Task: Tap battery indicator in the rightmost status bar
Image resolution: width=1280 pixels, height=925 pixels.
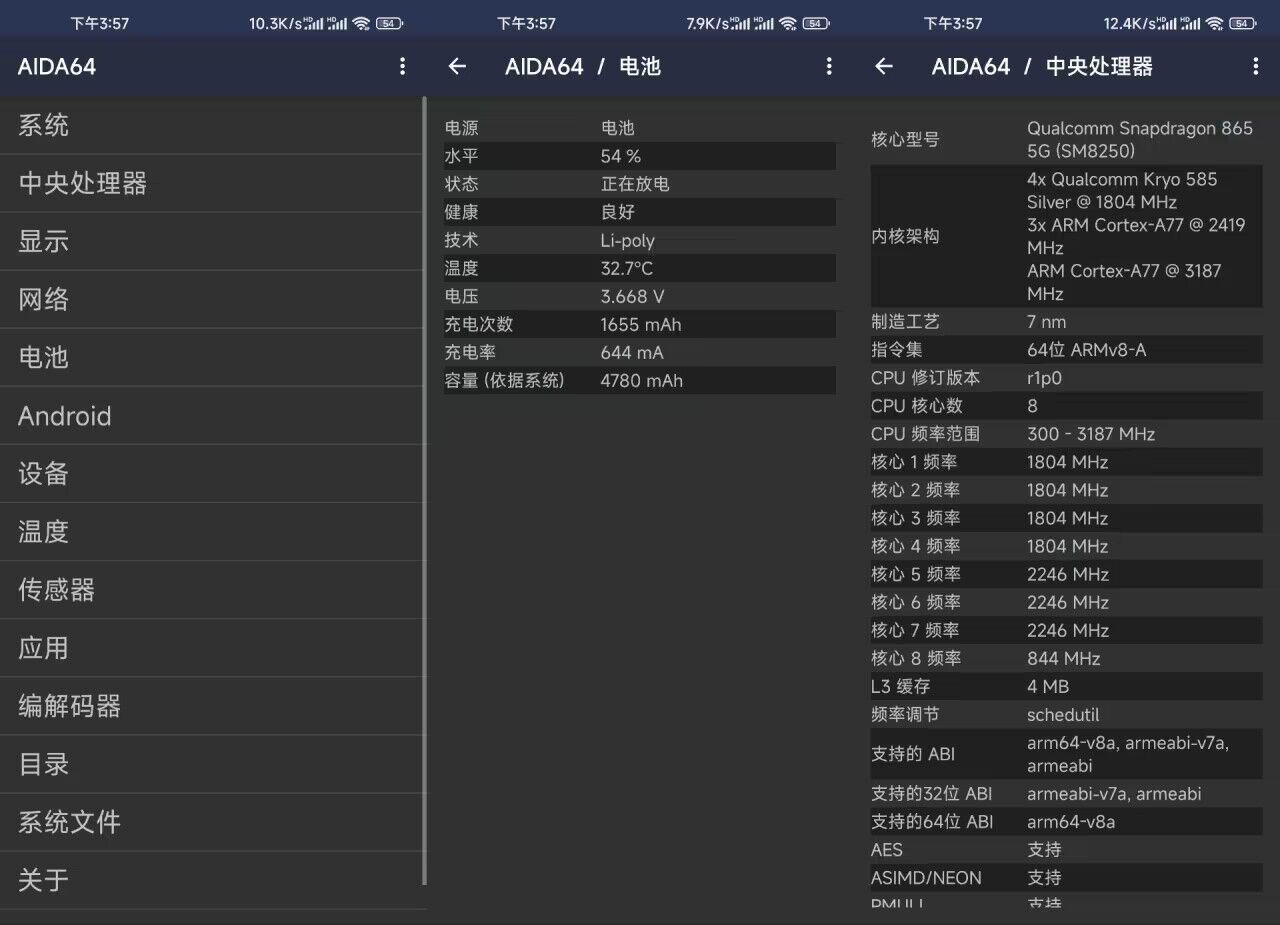Action: coord(1243,23)
